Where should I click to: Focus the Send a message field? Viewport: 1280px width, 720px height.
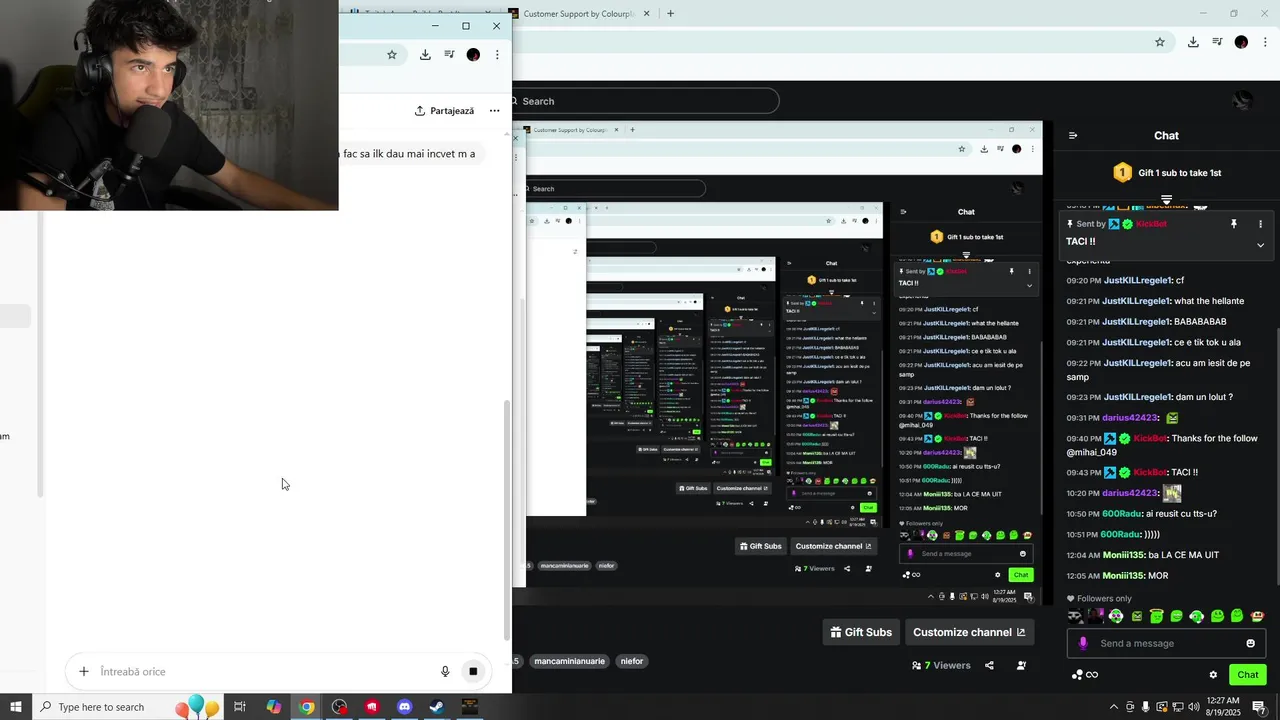1166,643
